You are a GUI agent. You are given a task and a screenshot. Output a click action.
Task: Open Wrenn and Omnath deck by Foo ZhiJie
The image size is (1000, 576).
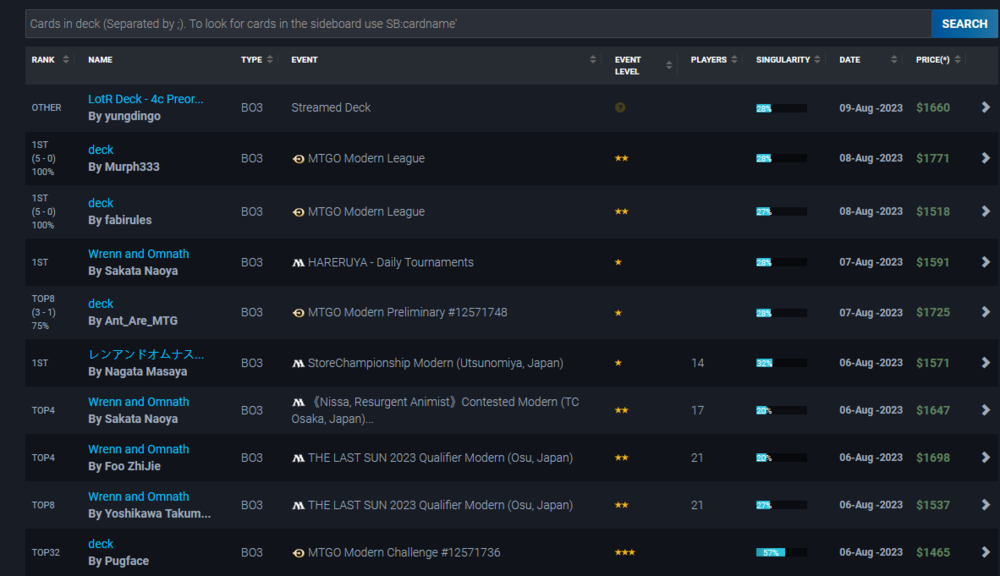(x=138, y=449)
